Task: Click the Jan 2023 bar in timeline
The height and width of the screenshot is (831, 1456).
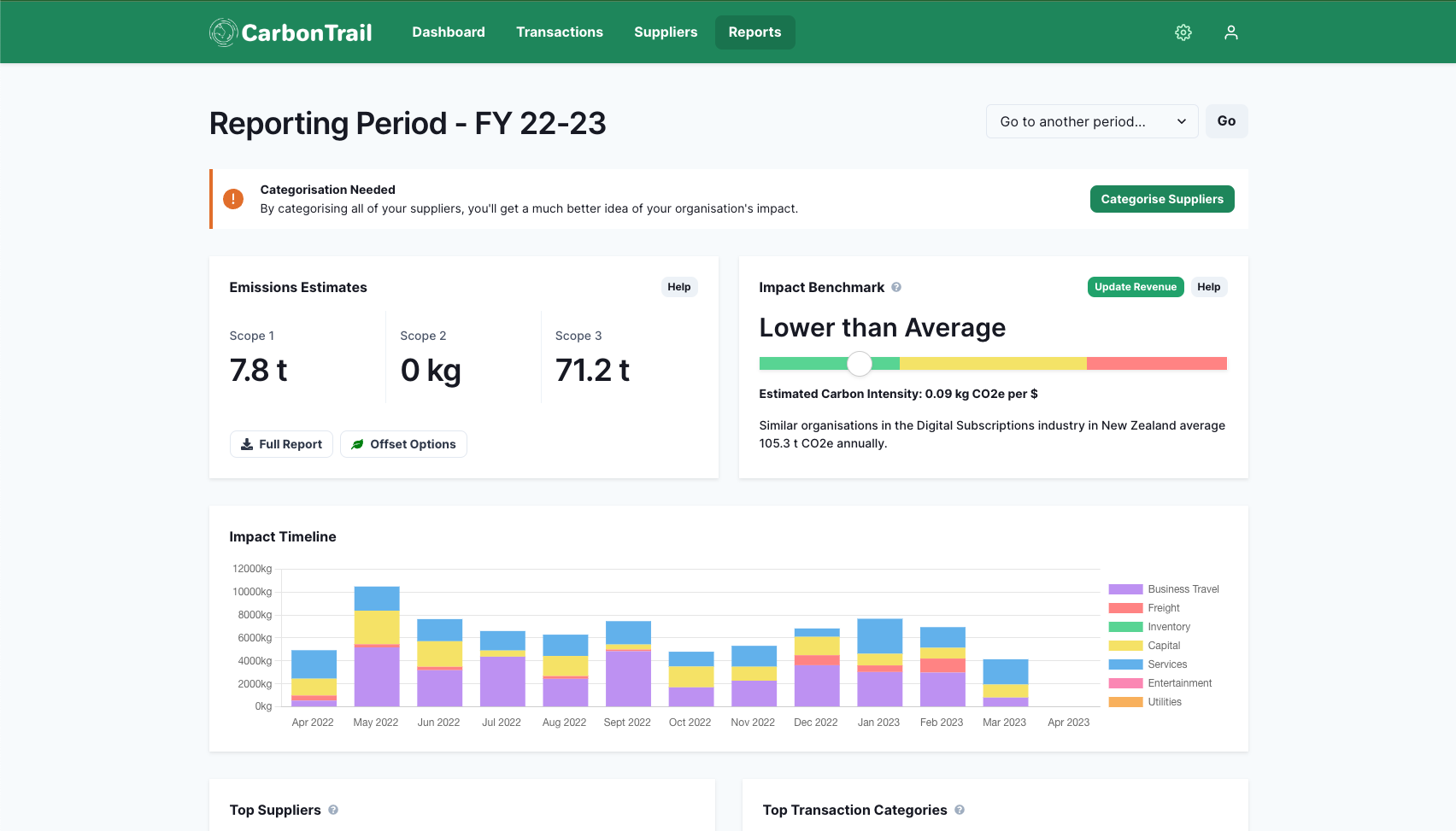Action: pos(880,663)
